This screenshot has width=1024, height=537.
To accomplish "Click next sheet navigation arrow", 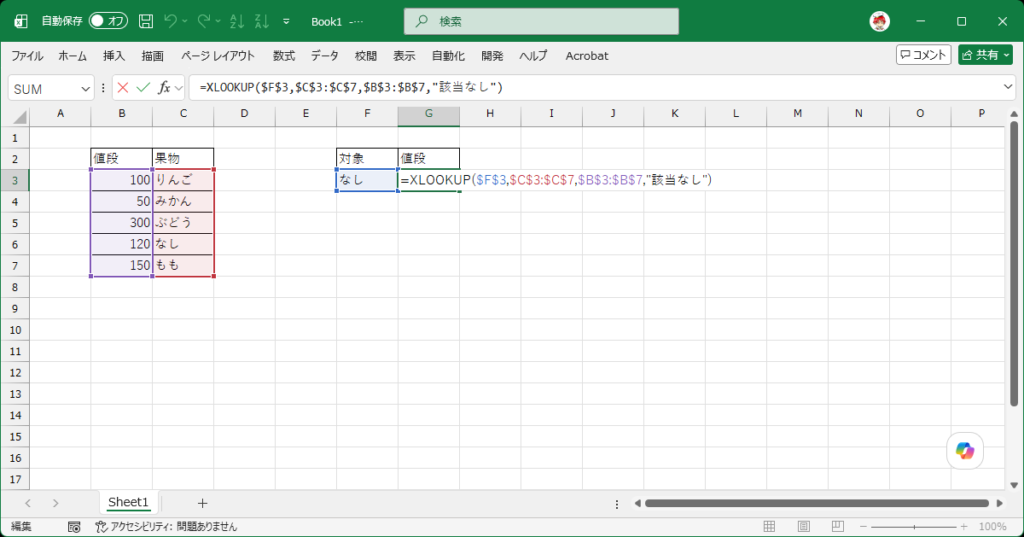I will 56,503.
